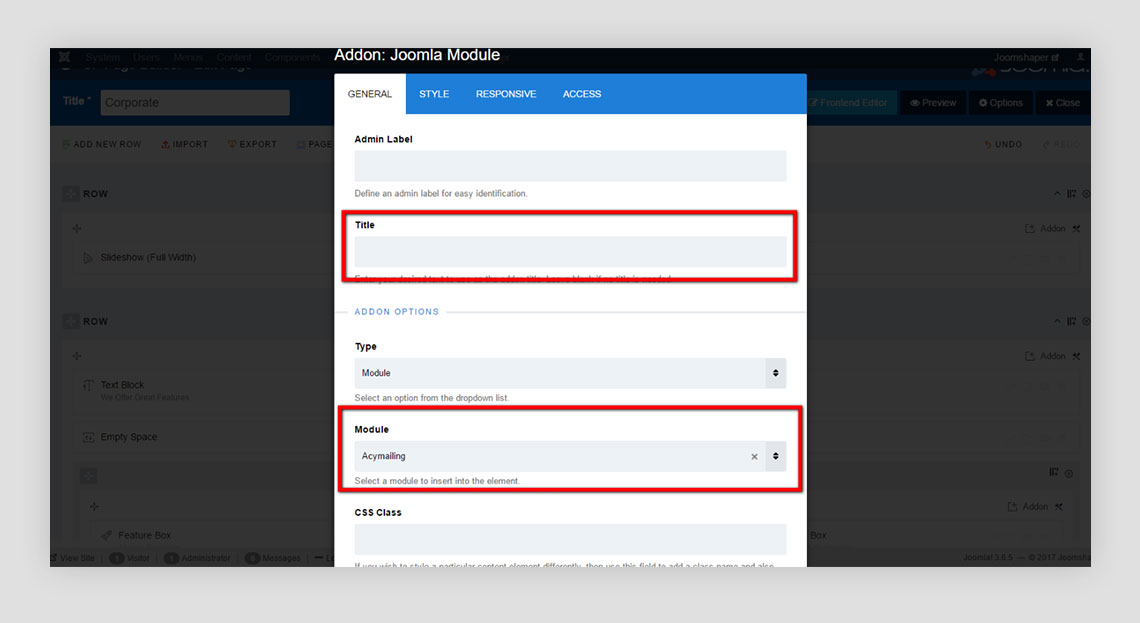Screen dimensions: 1140x623
Task: Click the Addon link in the Text Block column
Action: pyautogui.click(x=1045, y=356)
